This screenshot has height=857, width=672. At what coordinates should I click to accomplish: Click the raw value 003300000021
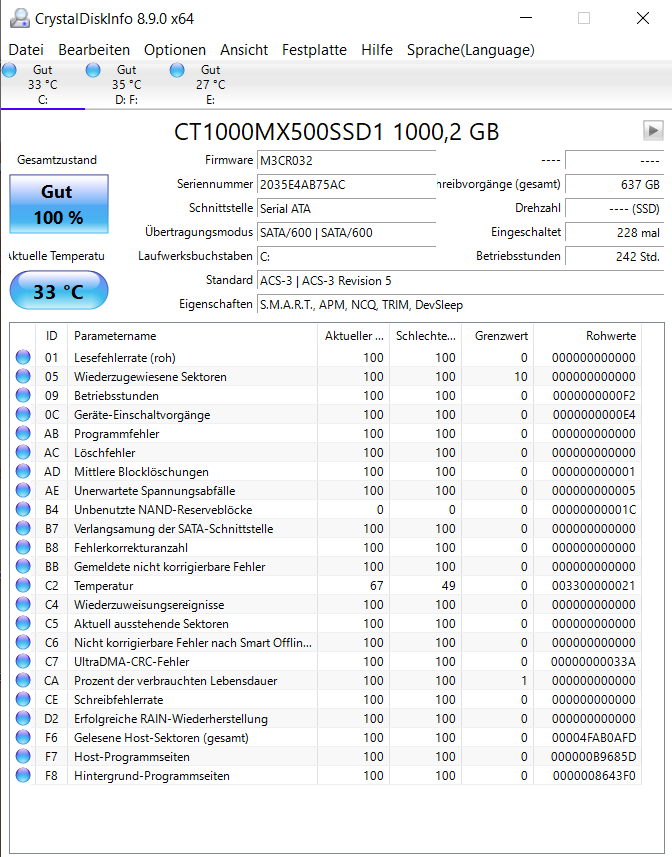[593, 586]
